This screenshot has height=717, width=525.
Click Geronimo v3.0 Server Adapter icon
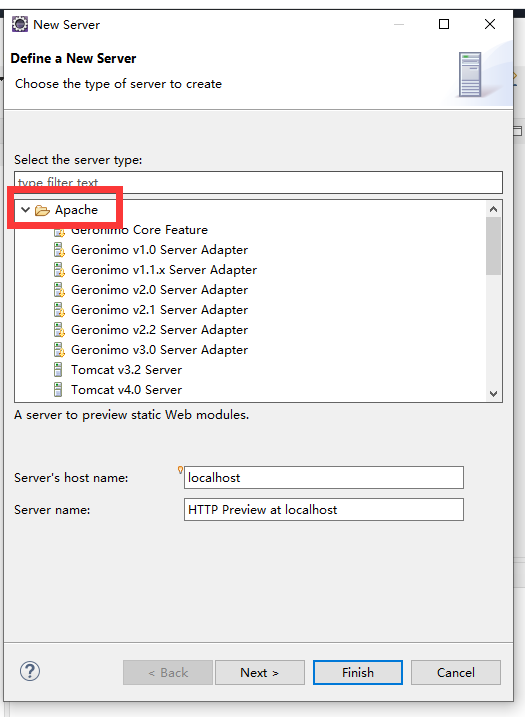coord(59,350)
